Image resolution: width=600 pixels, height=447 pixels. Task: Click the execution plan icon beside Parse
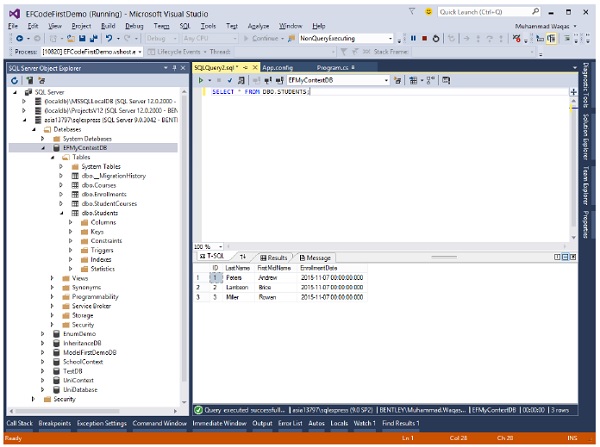(x=241, y=80)
